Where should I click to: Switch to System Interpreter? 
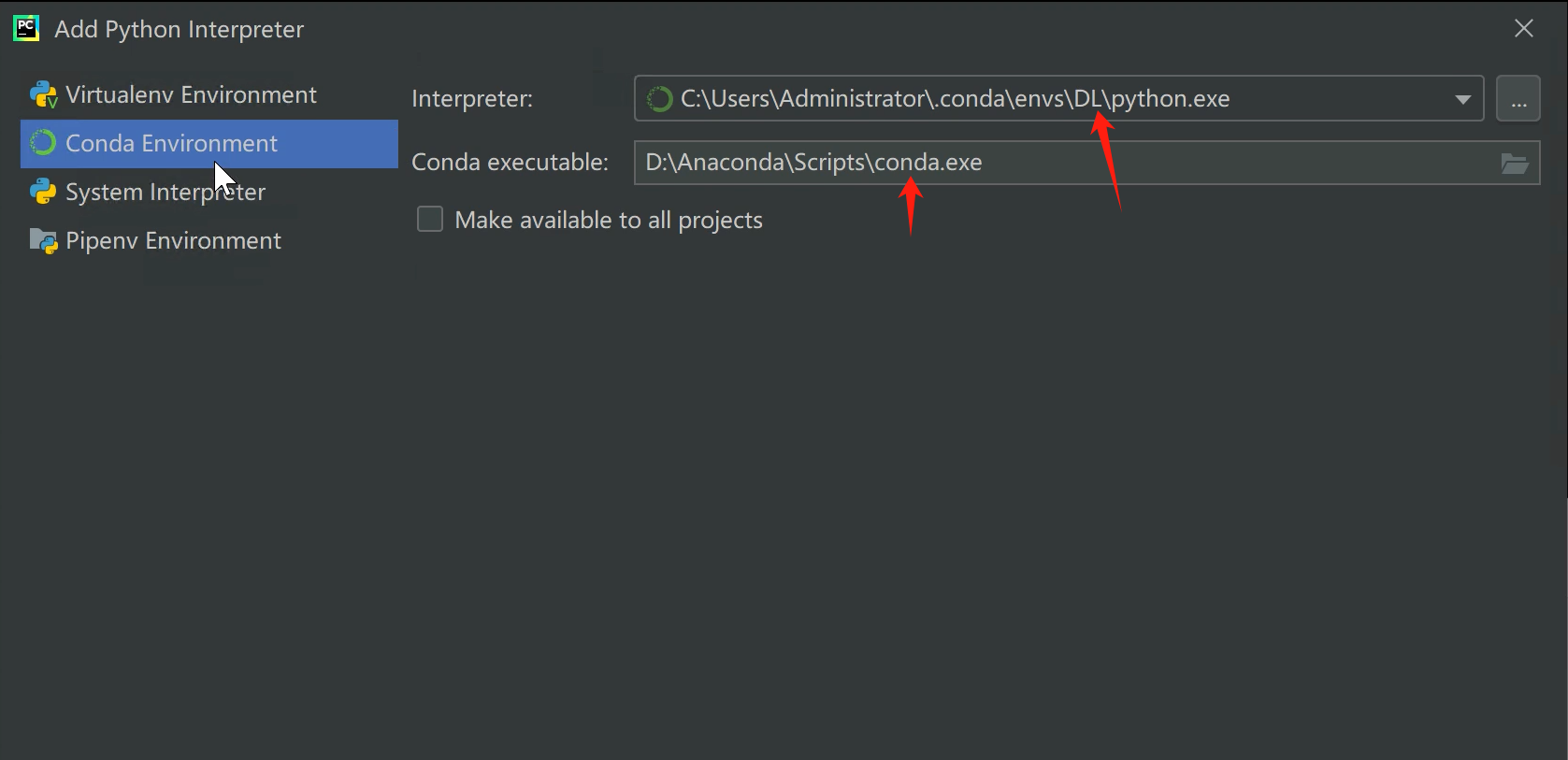(x=165, y=192)
